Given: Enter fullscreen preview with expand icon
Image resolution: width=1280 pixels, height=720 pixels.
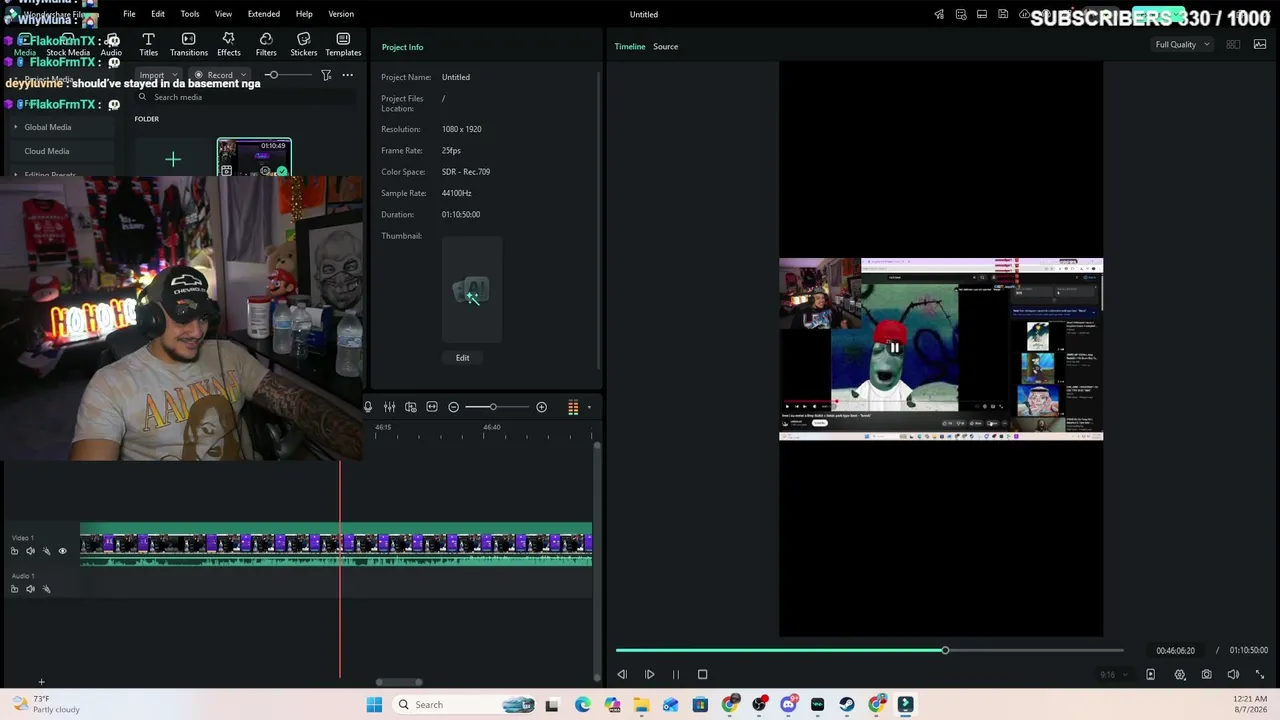Looking at the screenshot, I should (x=1260, y=675).
